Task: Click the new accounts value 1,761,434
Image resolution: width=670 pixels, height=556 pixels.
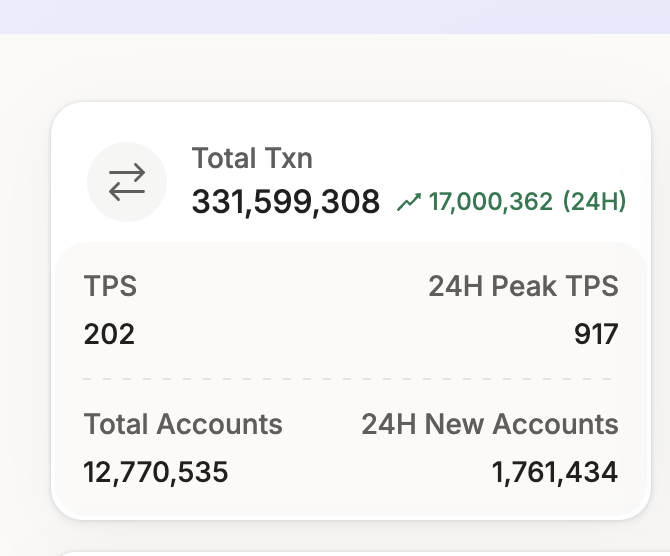Action: coord(555,472)
